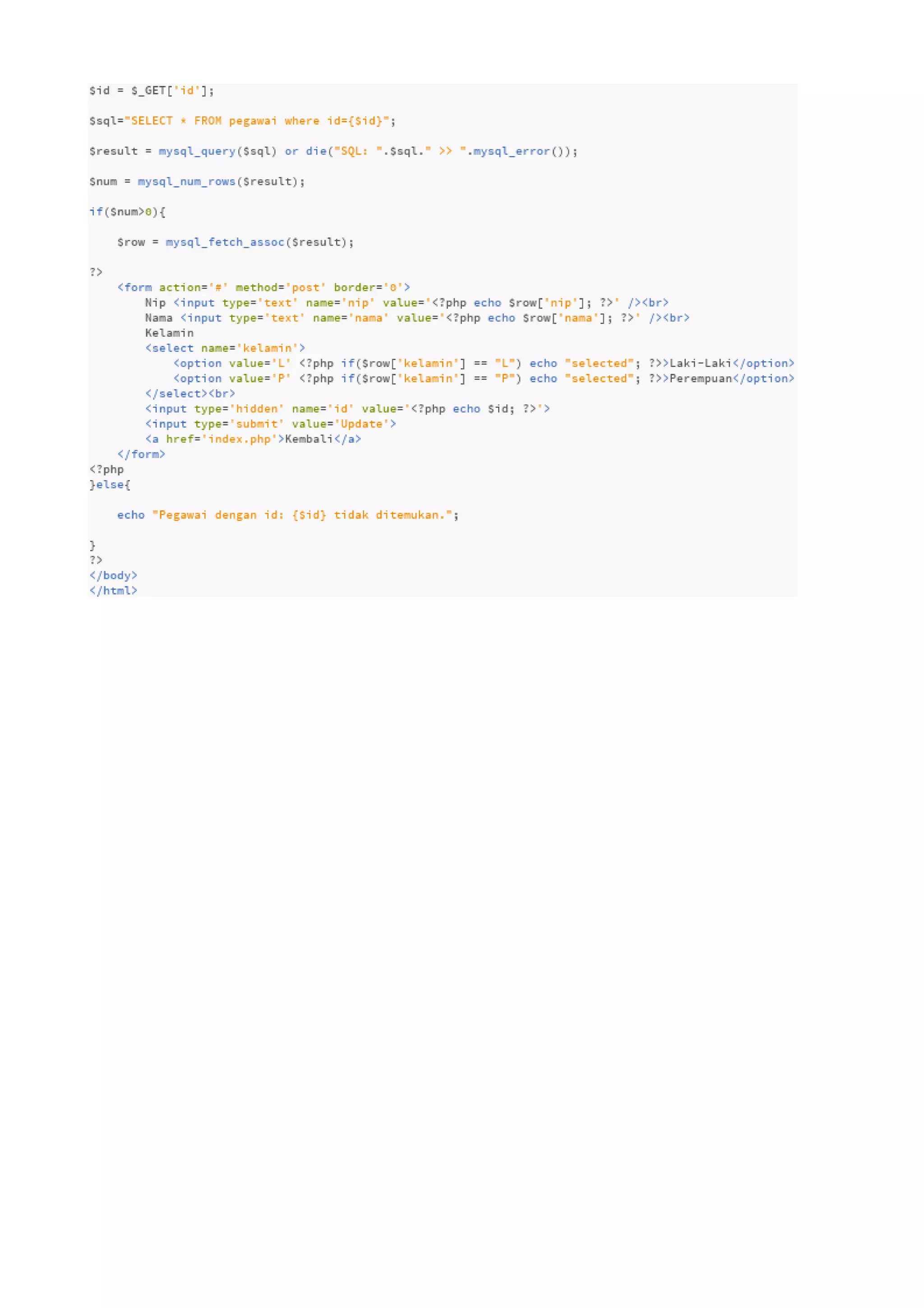Click the Perempuan option text
This screenshot has height=1308, width=924.
pyautogui.click(x=700, y=378)
